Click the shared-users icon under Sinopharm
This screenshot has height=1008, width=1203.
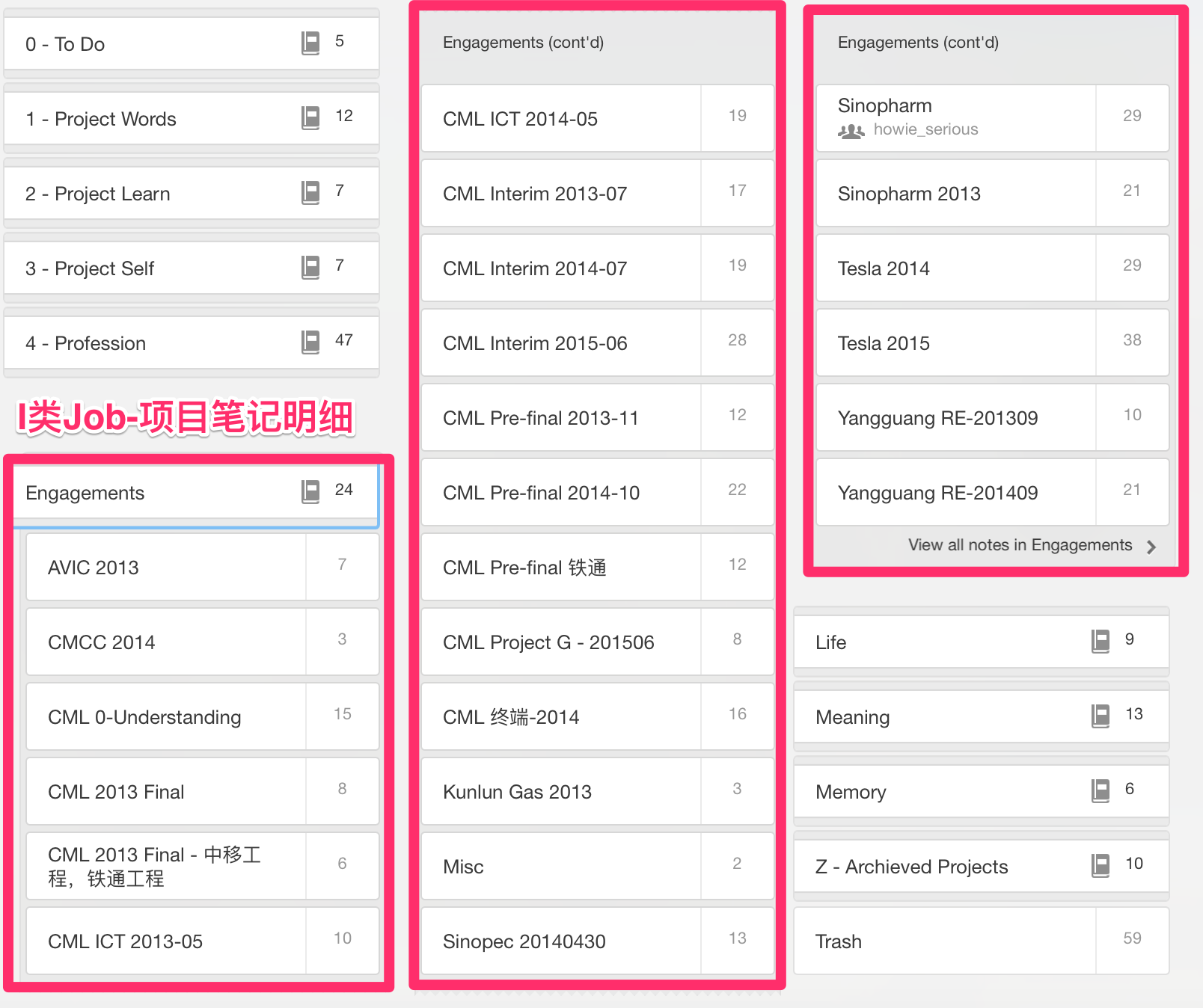[x=851, y=132]
